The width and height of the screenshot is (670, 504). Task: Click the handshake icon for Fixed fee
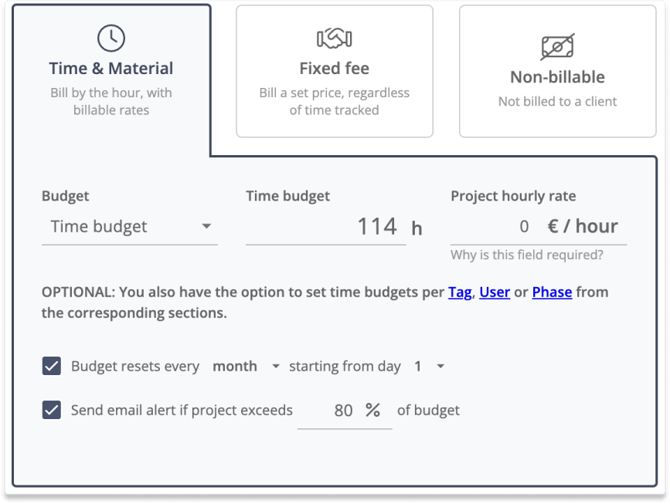click(334, 38)
